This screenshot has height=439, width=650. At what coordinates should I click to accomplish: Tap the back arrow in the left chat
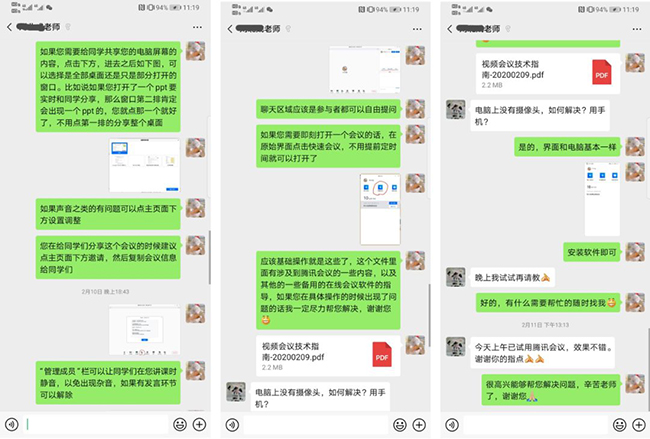tap(10, 27)
